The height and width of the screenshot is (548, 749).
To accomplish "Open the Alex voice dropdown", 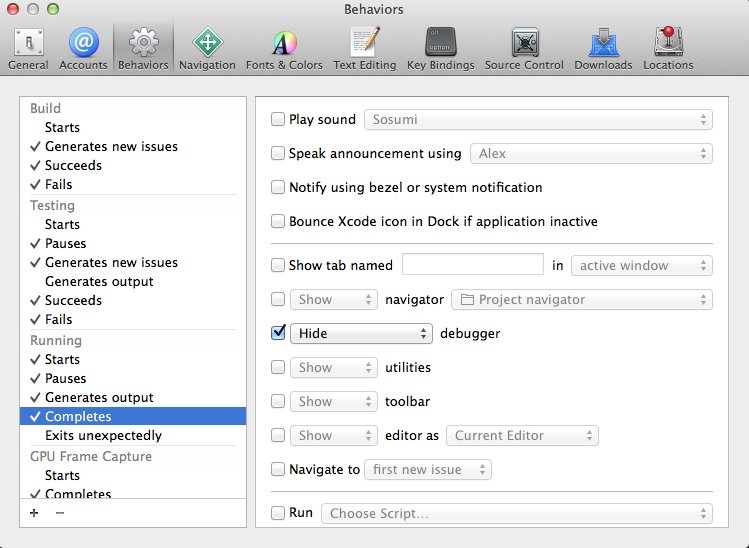I will coord(591,153).
